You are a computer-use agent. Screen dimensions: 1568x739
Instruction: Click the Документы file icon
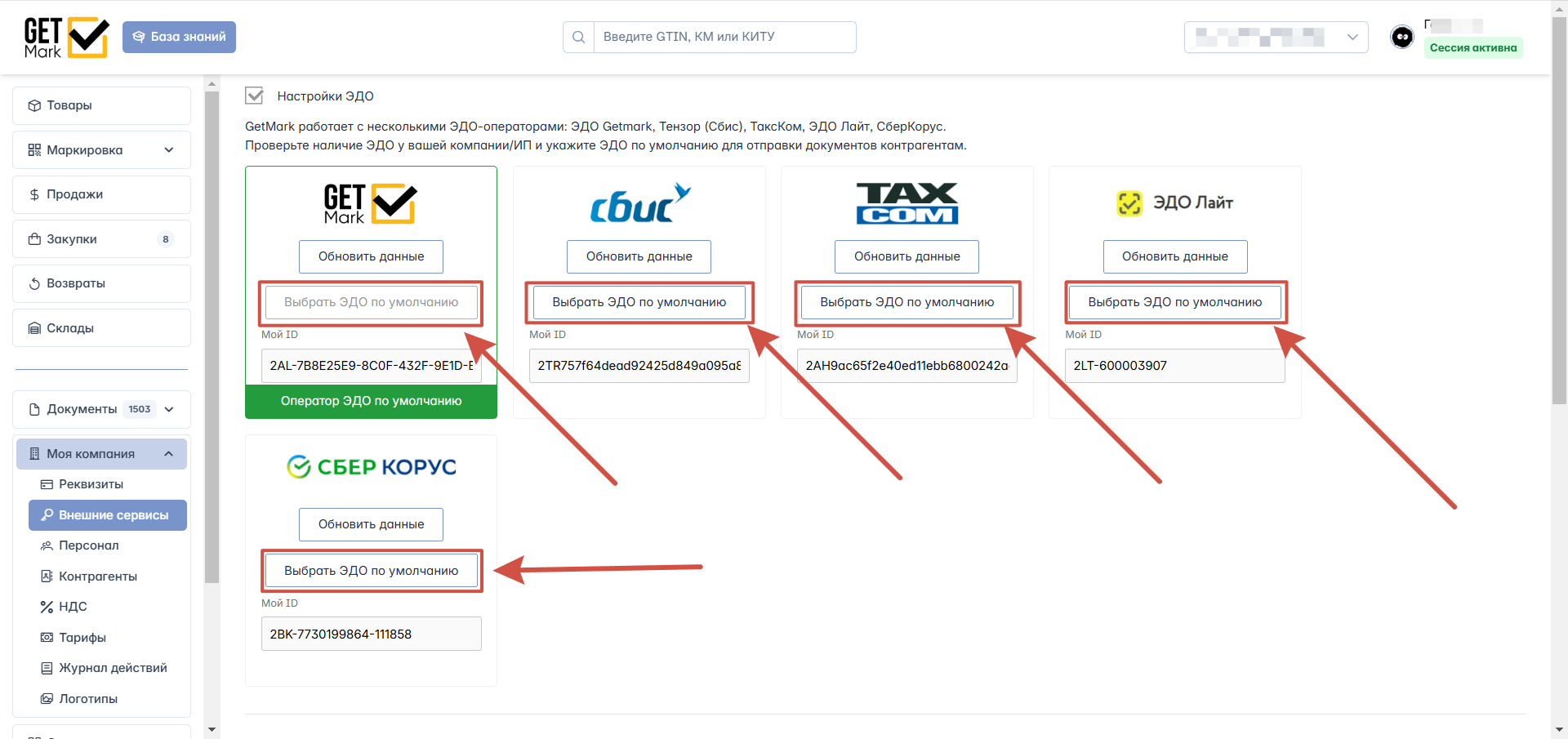[x=34, y=409]
